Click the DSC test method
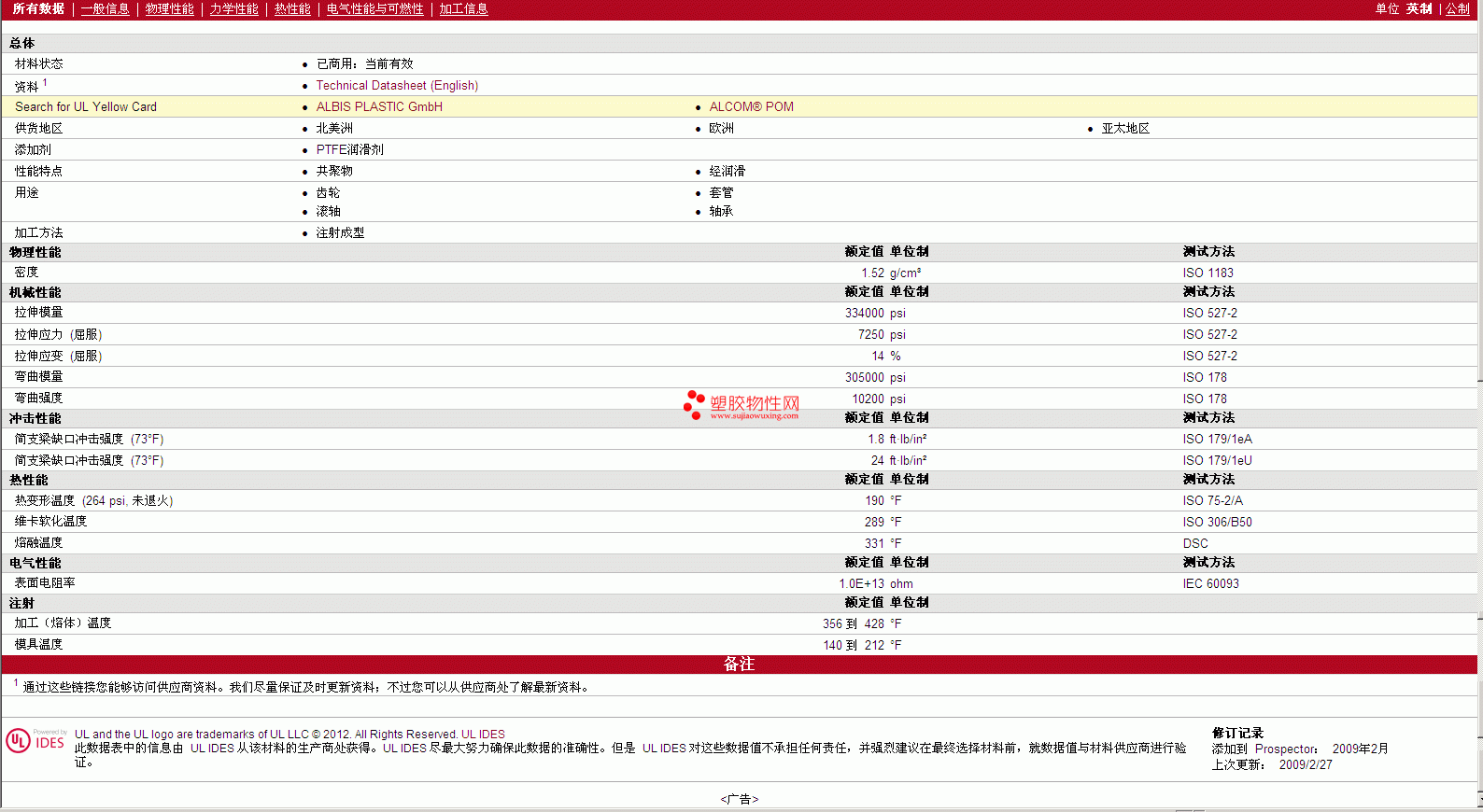Viewport: 1483px width, 812px height. [1195, 543]
